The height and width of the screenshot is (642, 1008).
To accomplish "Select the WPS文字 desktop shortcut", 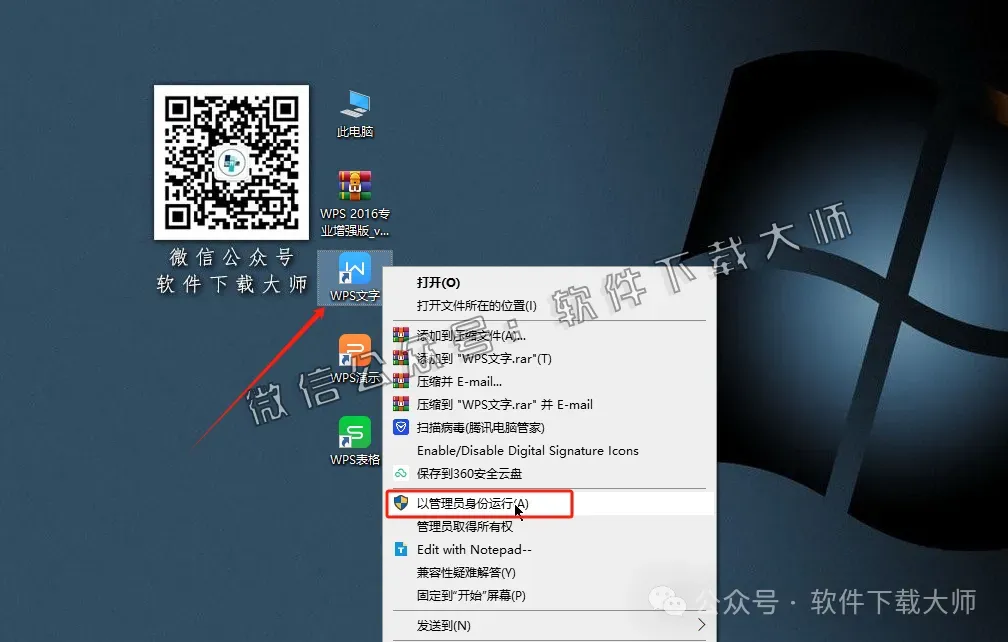I will tap(355, 278).
